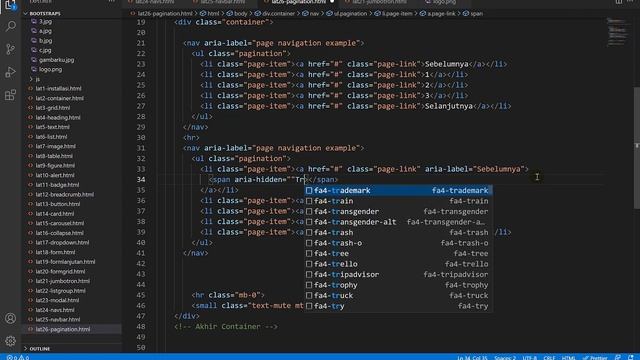The height and width of the screenshot is (360, 640).
Task: Choose fa4-transgender suggestion
Action: click(x=398, y=211)
